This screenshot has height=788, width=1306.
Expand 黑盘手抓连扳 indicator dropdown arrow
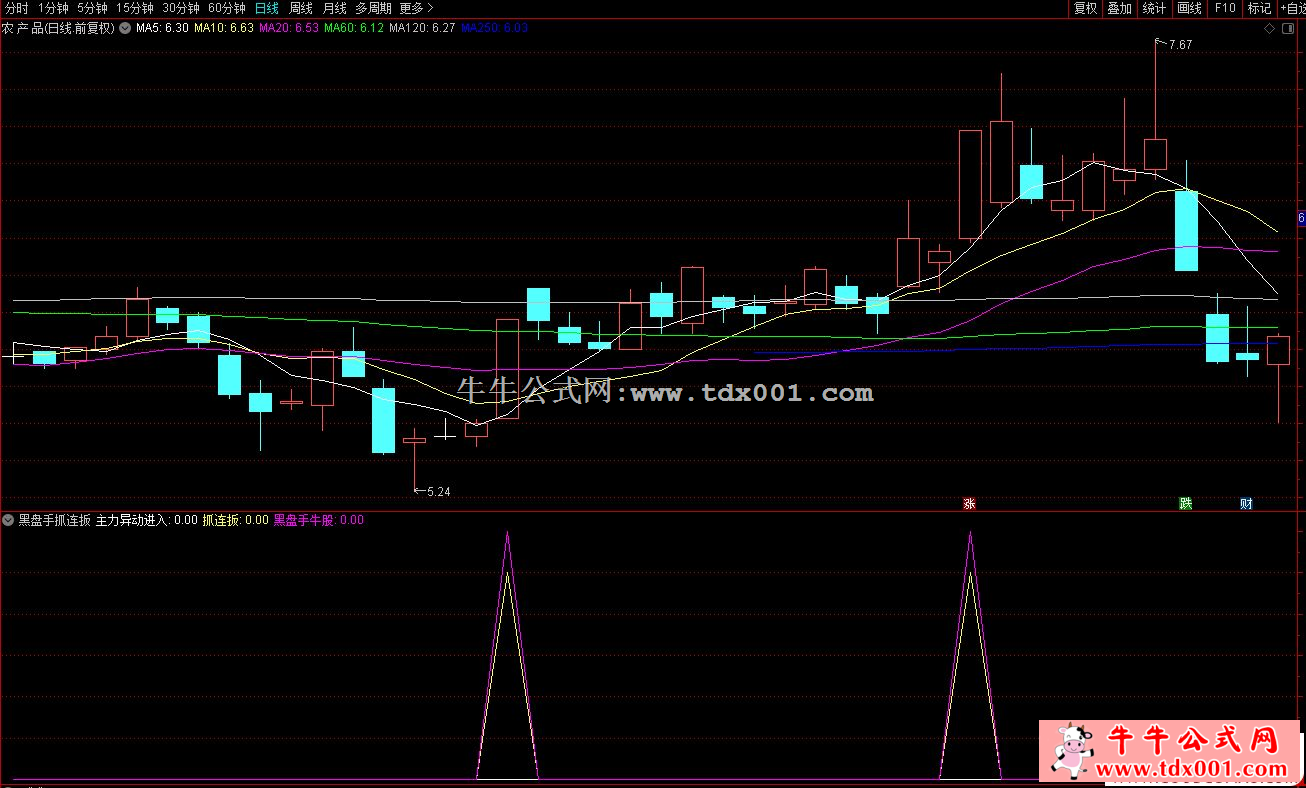click(x=9, y=520)
